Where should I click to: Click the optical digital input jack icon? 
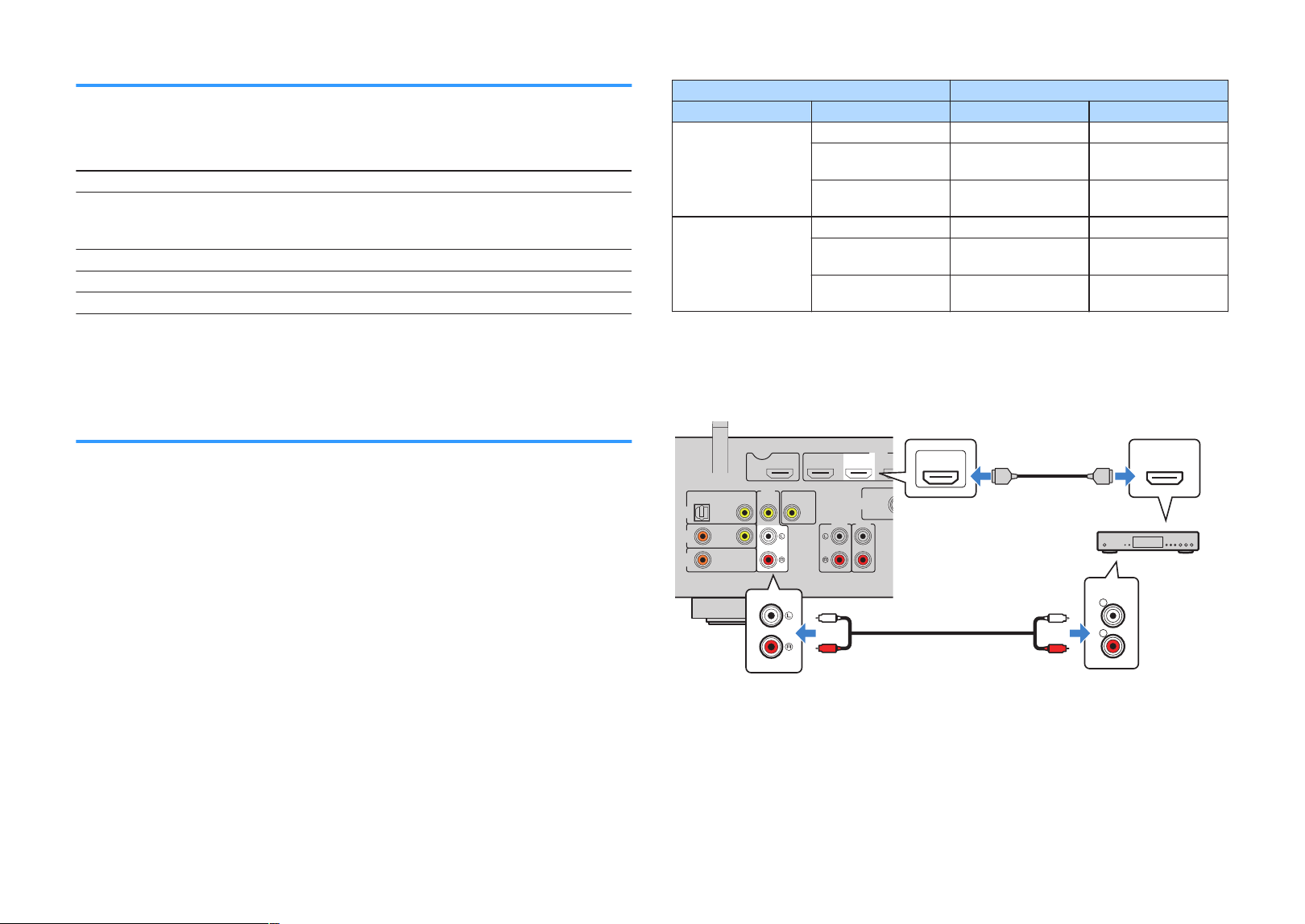702,512
